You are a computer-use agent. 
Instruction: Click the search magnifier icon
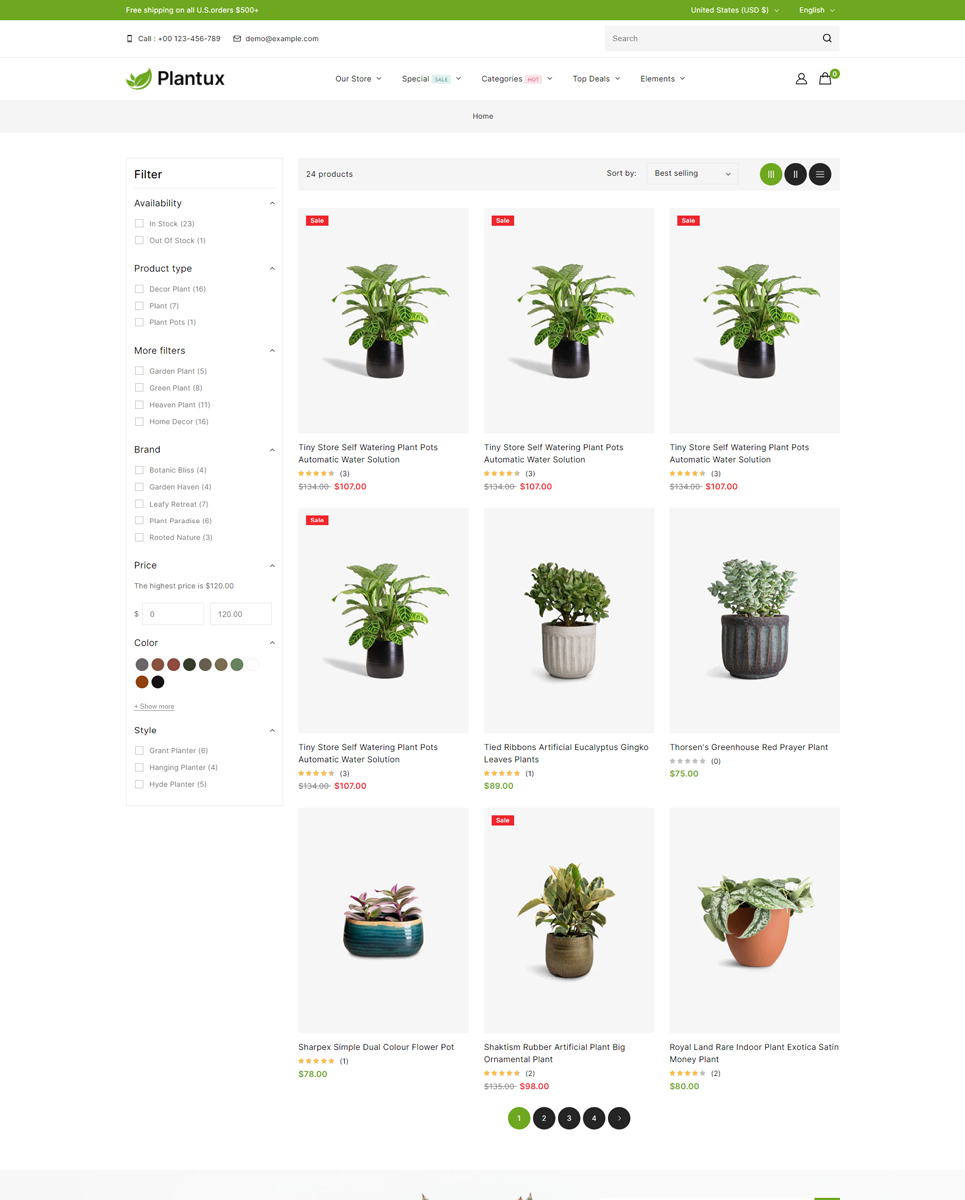pyautogui.click(x=827, y=39)
